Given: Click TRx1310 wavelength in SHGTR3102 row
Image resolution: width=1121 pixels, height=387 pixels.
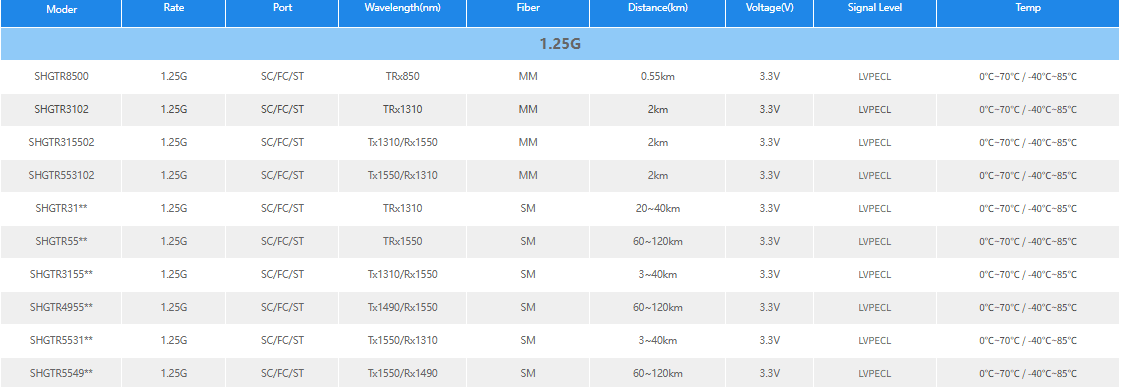Looking at the screenshot, I should click(403, 109).
